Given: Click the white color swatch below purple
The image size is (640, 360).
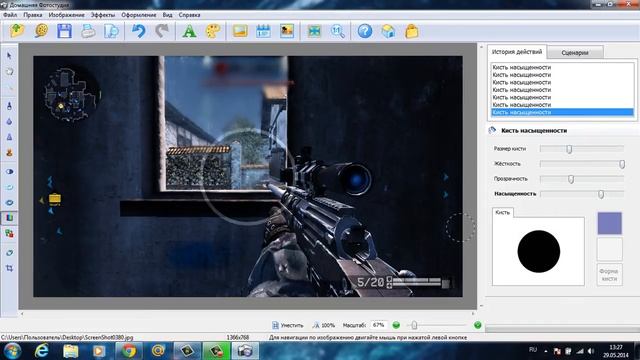Looking at the screenshot, I should click(x=609, y=249).
